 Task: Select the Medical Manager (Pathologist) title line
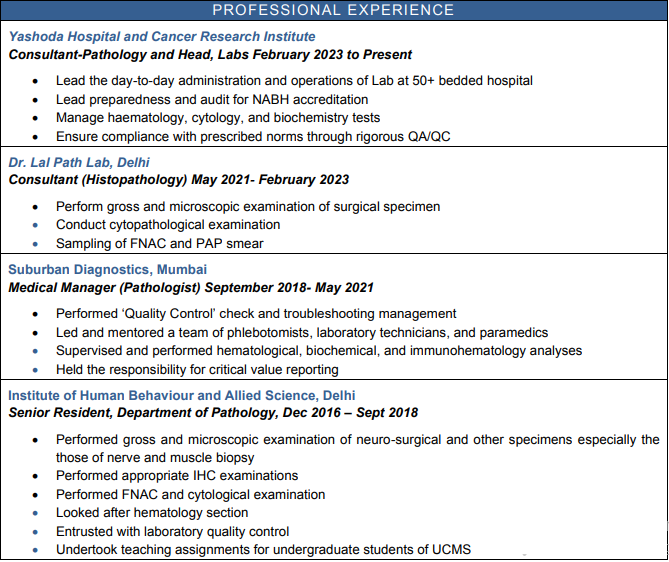191,288
